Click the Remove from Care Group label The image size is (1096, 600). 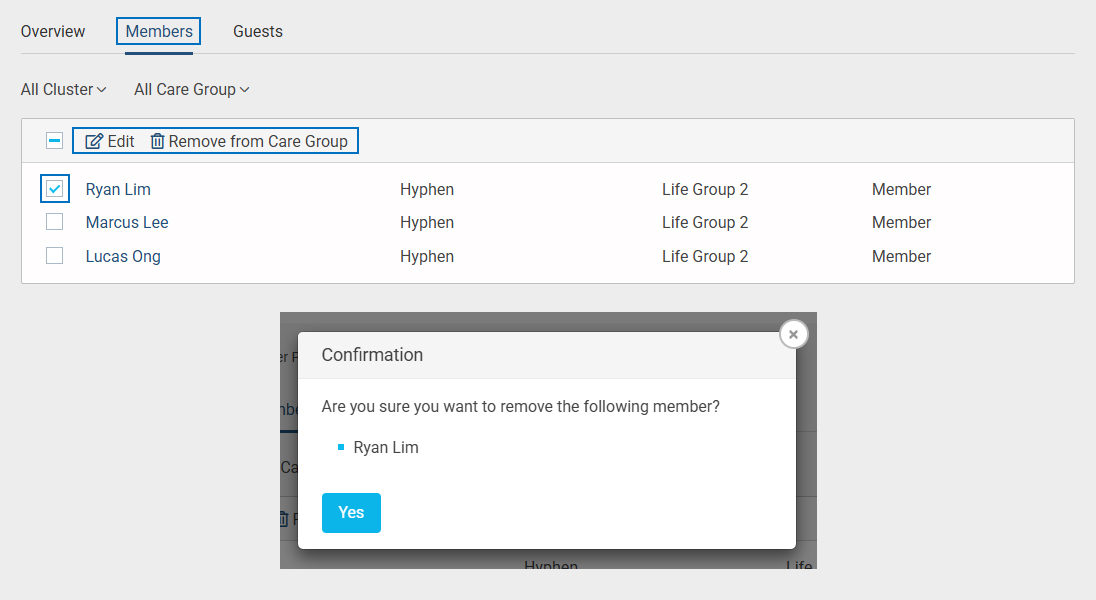coord(258,141)
